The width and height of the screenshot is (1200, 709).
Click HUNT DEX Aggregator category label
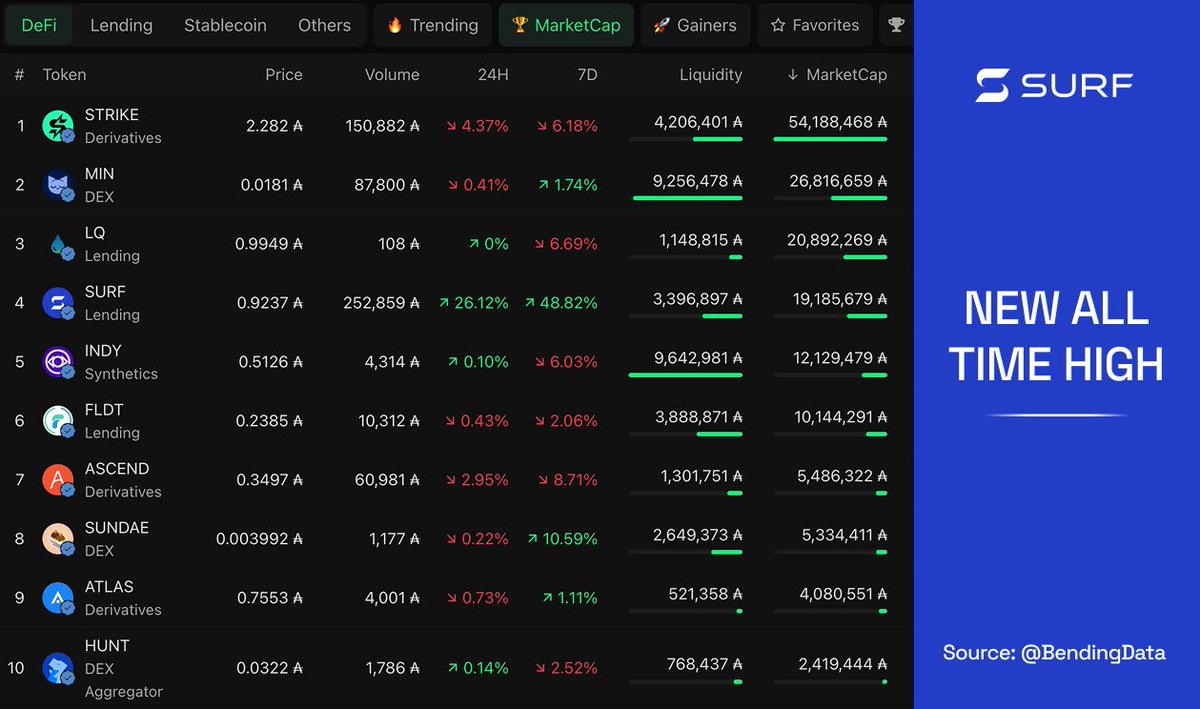pyautogui.click(x=124, y=680)
